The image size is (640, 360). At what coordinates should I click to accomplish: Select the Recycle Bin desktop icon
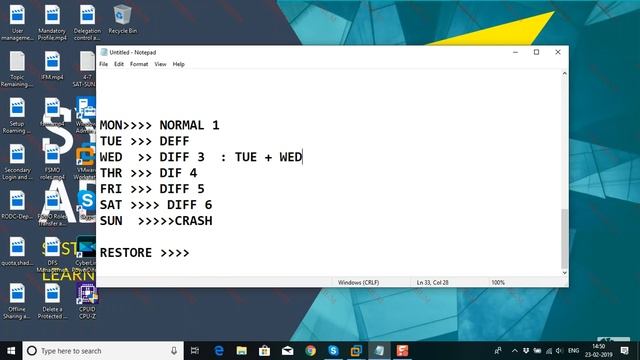[122, 19]
